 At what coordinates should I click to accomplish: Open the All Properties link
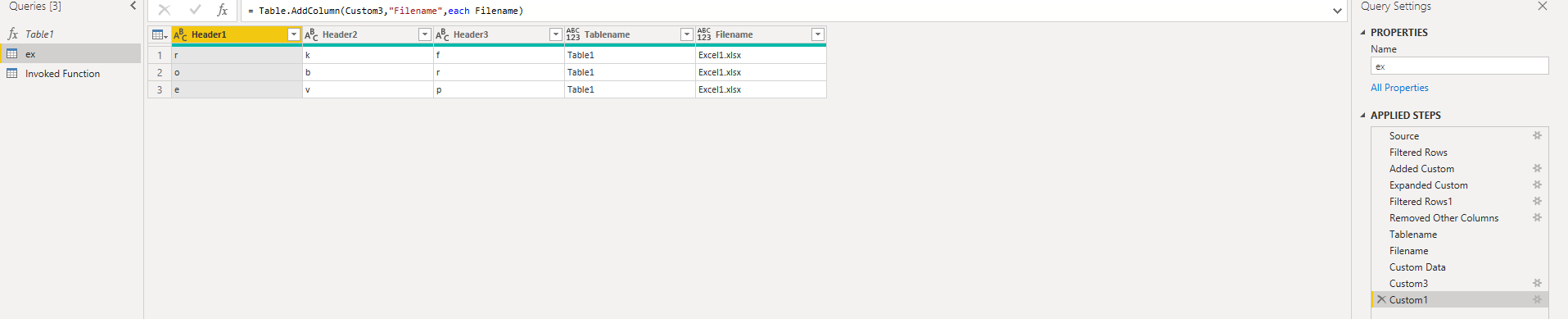(x=1399, y=88)
